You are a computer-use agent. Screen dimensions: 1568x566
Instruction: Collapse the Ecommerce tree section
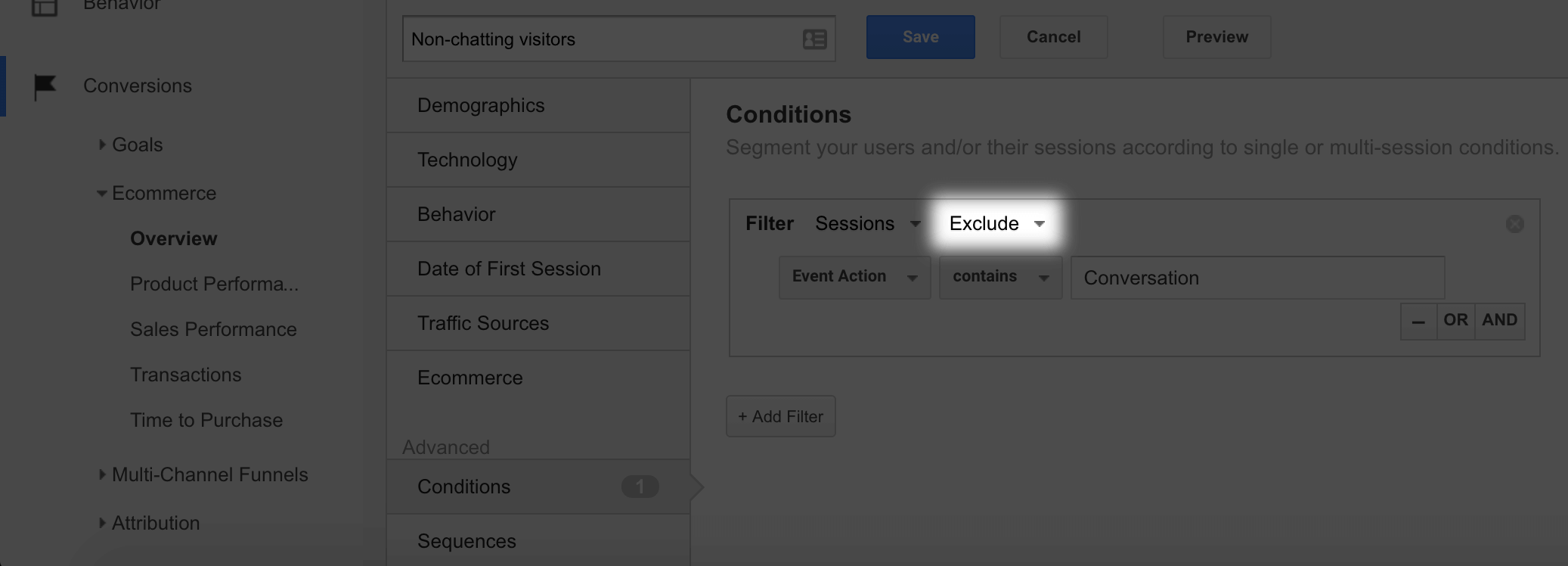tap(102, 193)
